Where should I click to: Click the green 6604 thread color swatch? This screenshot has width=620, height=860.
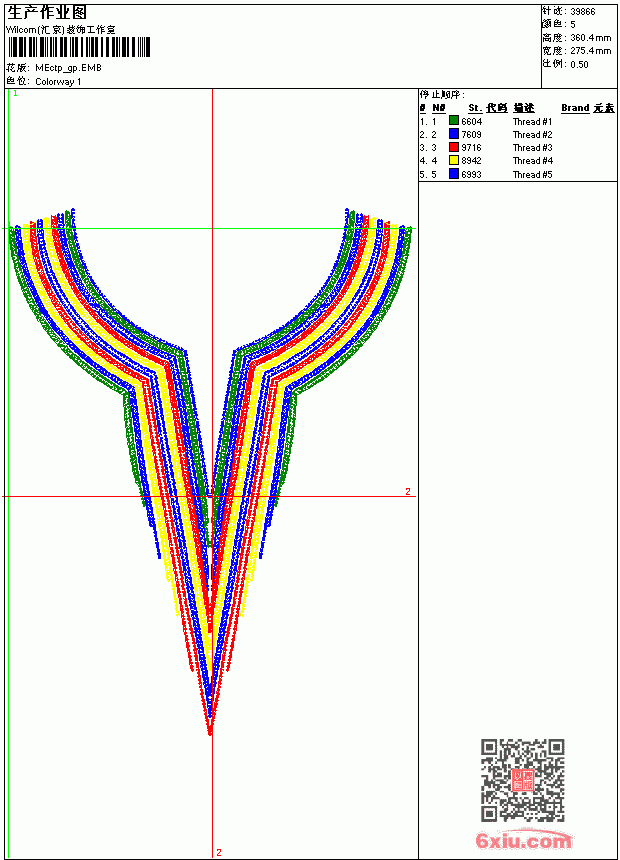[454, 121]
